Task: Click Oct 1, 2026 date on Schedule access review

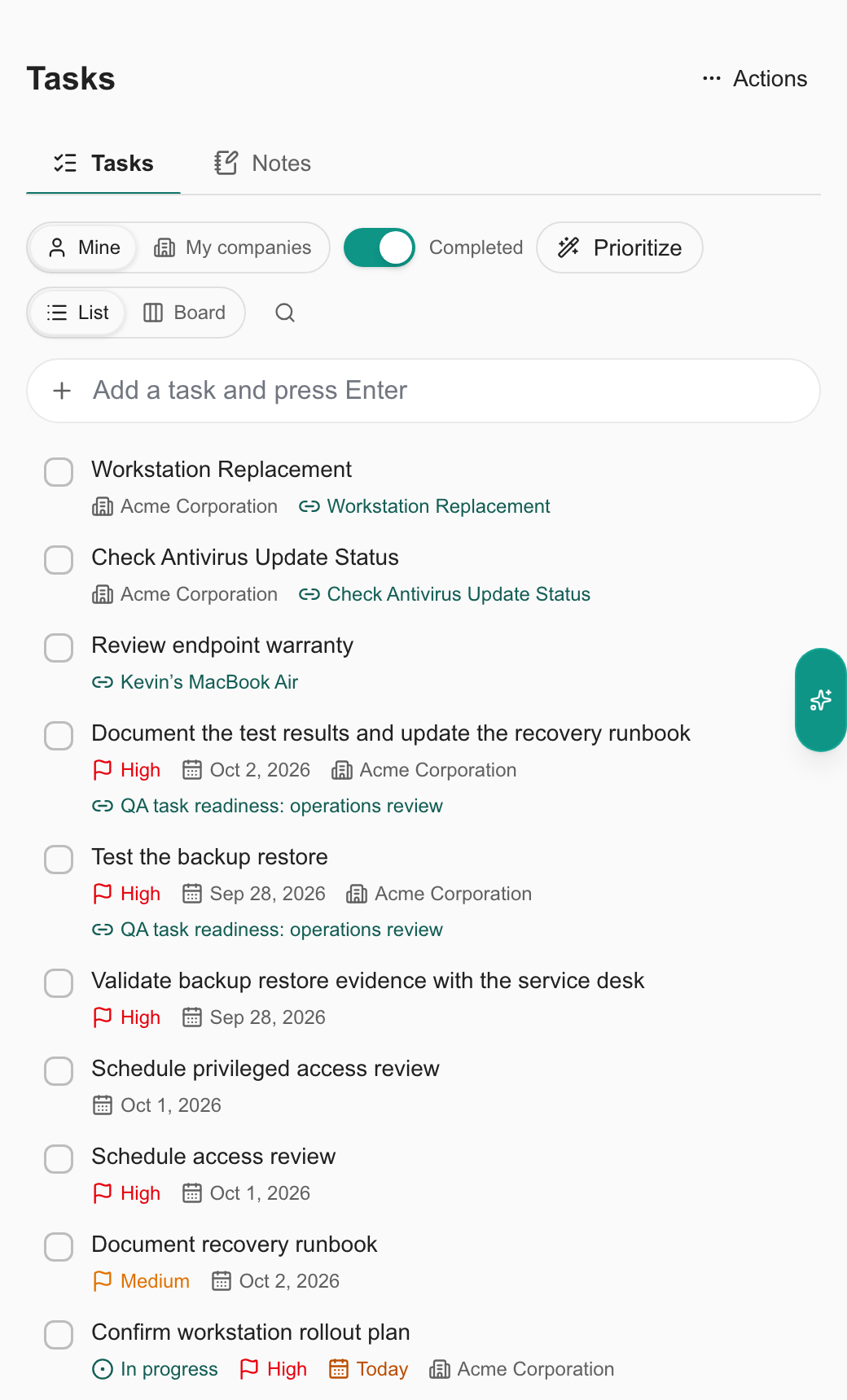Action: click(x=246, y=1193)
